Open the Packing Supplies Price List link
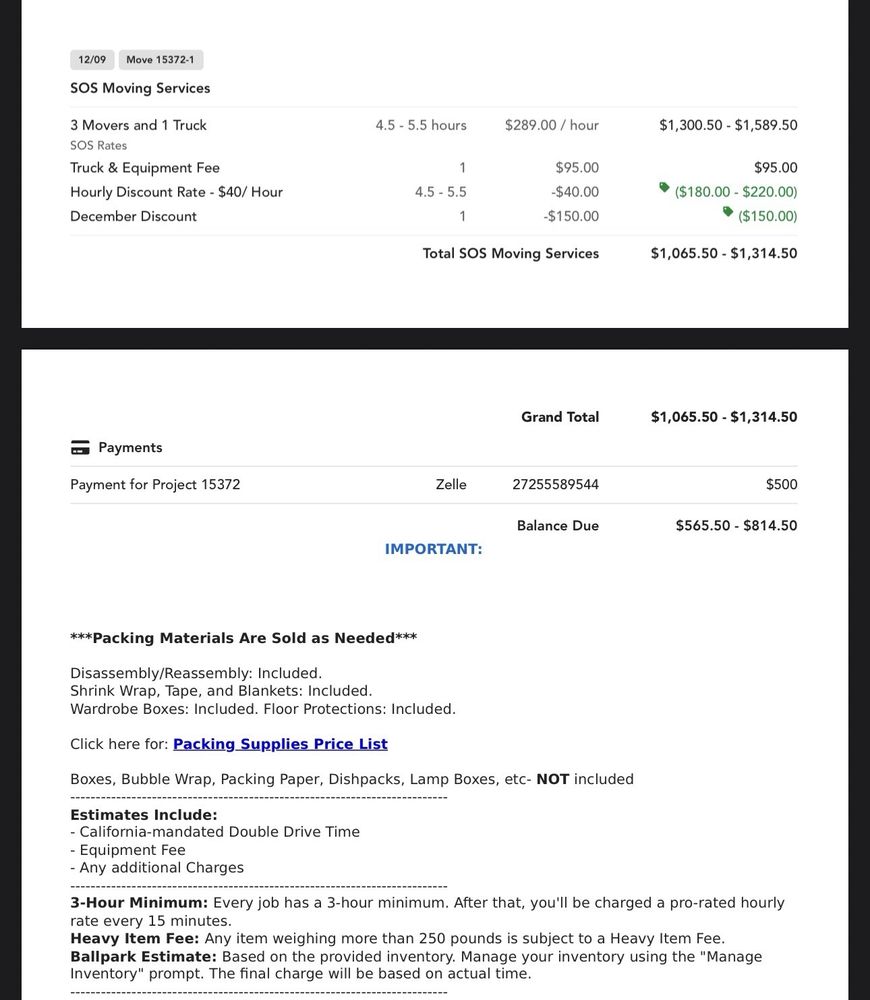870x1000 pixels. tap(280, 744)
